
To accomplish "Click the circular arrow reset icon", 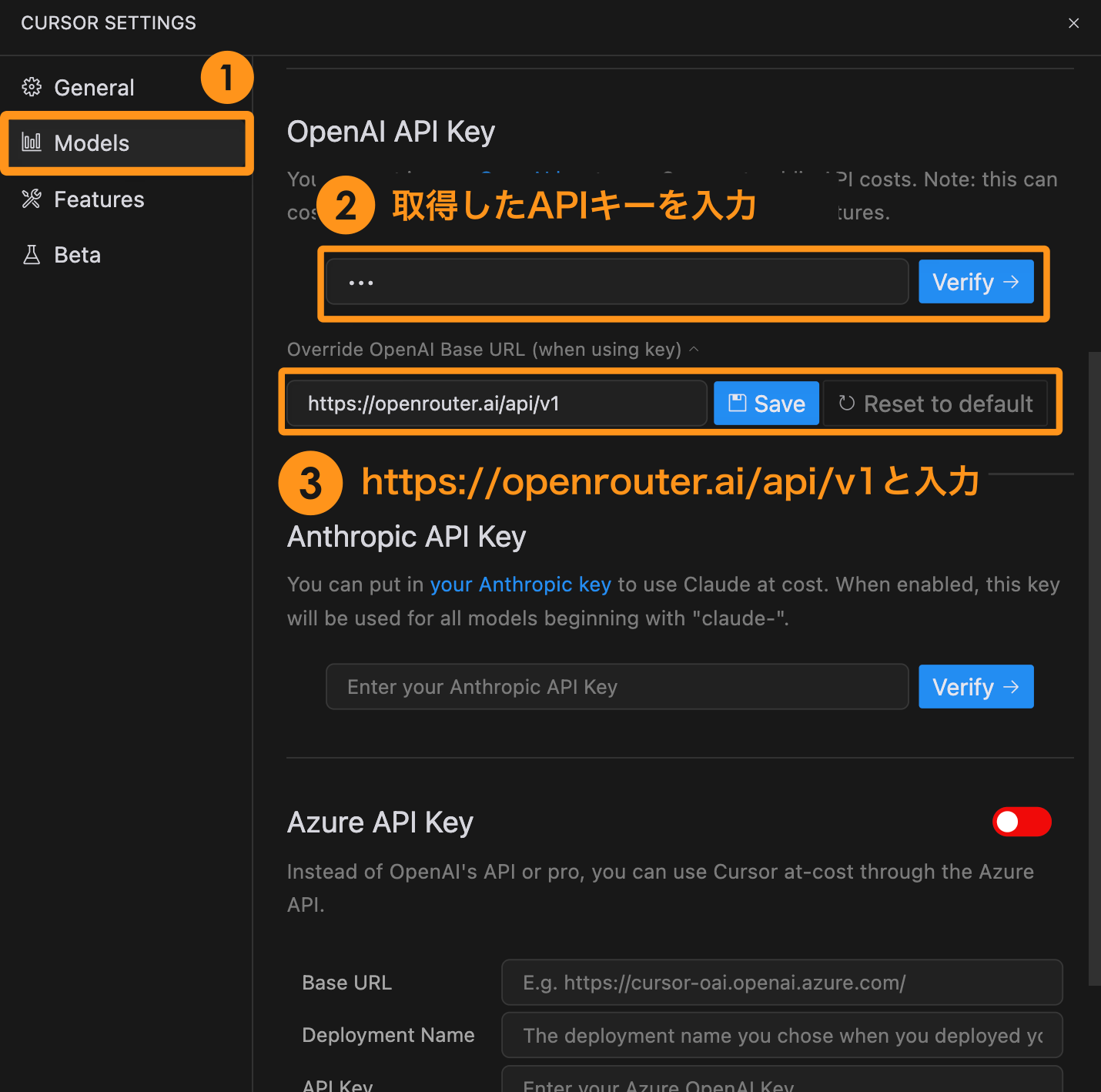I will (846, 404).
